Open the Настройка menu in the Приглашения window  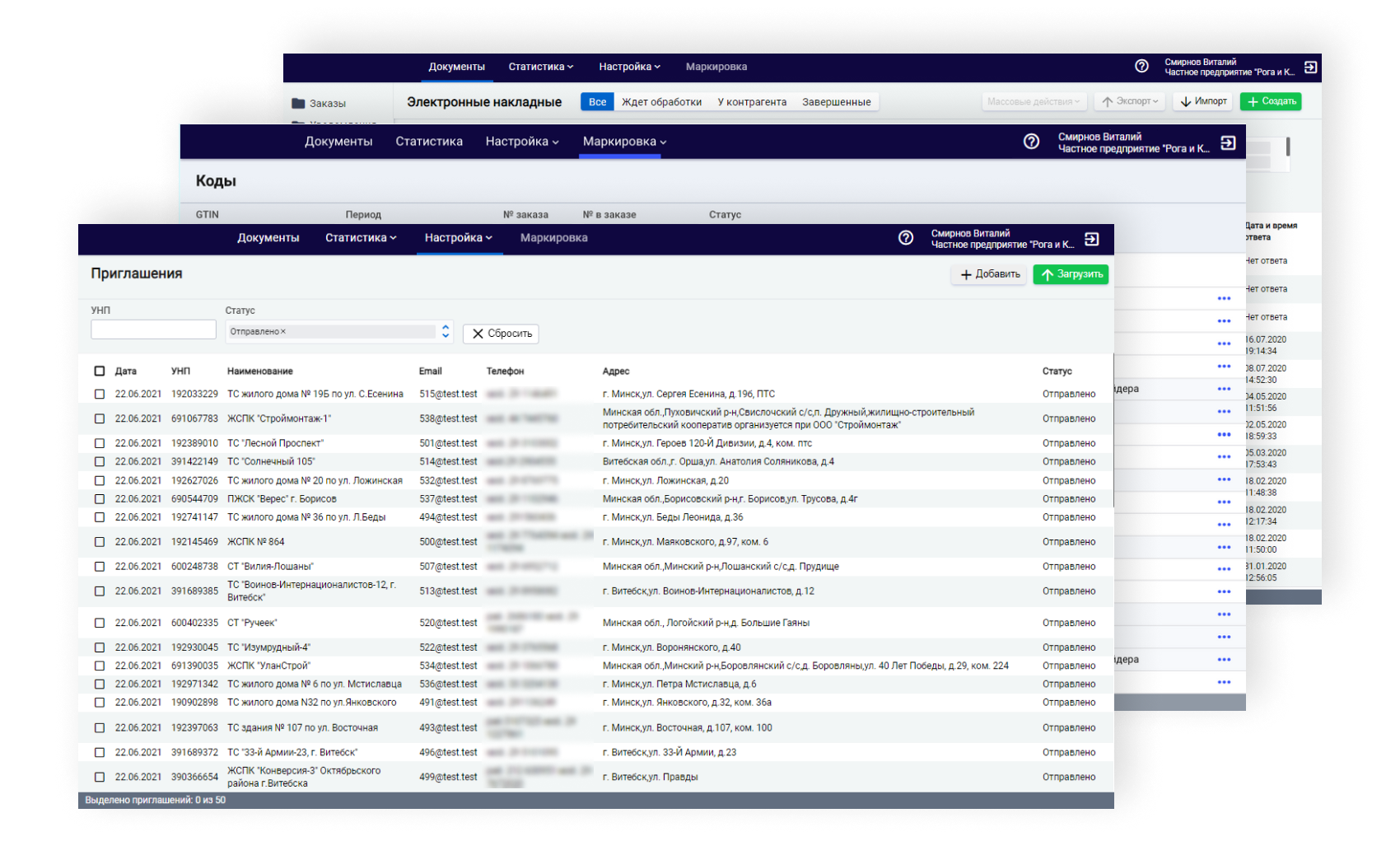(458, 238)
